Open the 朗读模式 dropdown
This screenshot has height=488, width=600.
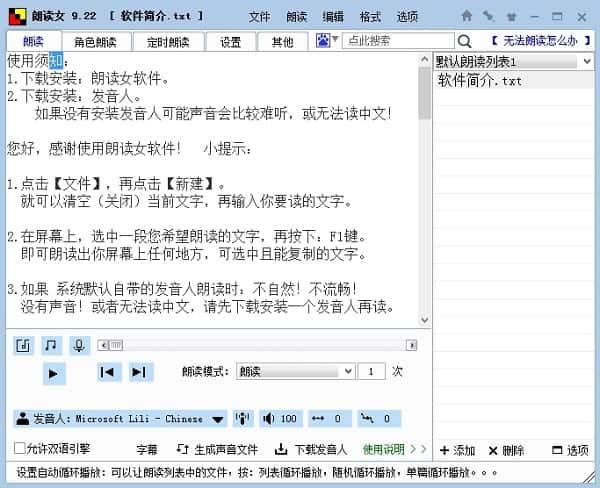coord(295,371)
